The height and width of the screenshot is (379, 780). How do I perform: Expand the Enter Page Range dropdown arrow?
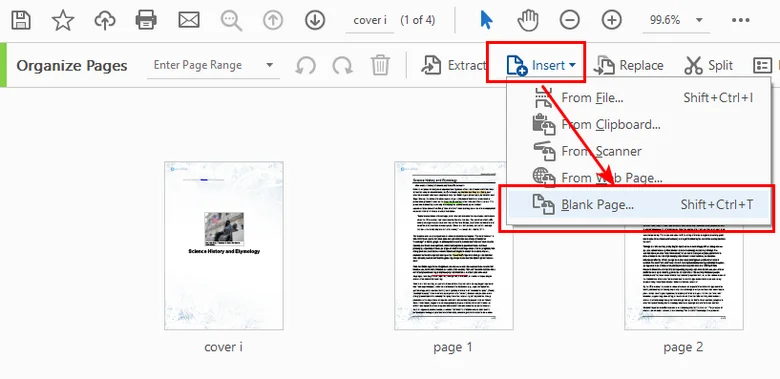[x=270, y=65]
